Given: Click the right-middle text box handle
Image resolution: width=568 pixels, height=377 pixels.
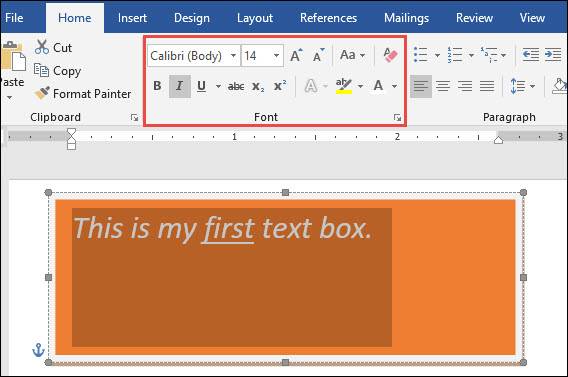Looking at the screenshot, I should [x=523, y=277].
